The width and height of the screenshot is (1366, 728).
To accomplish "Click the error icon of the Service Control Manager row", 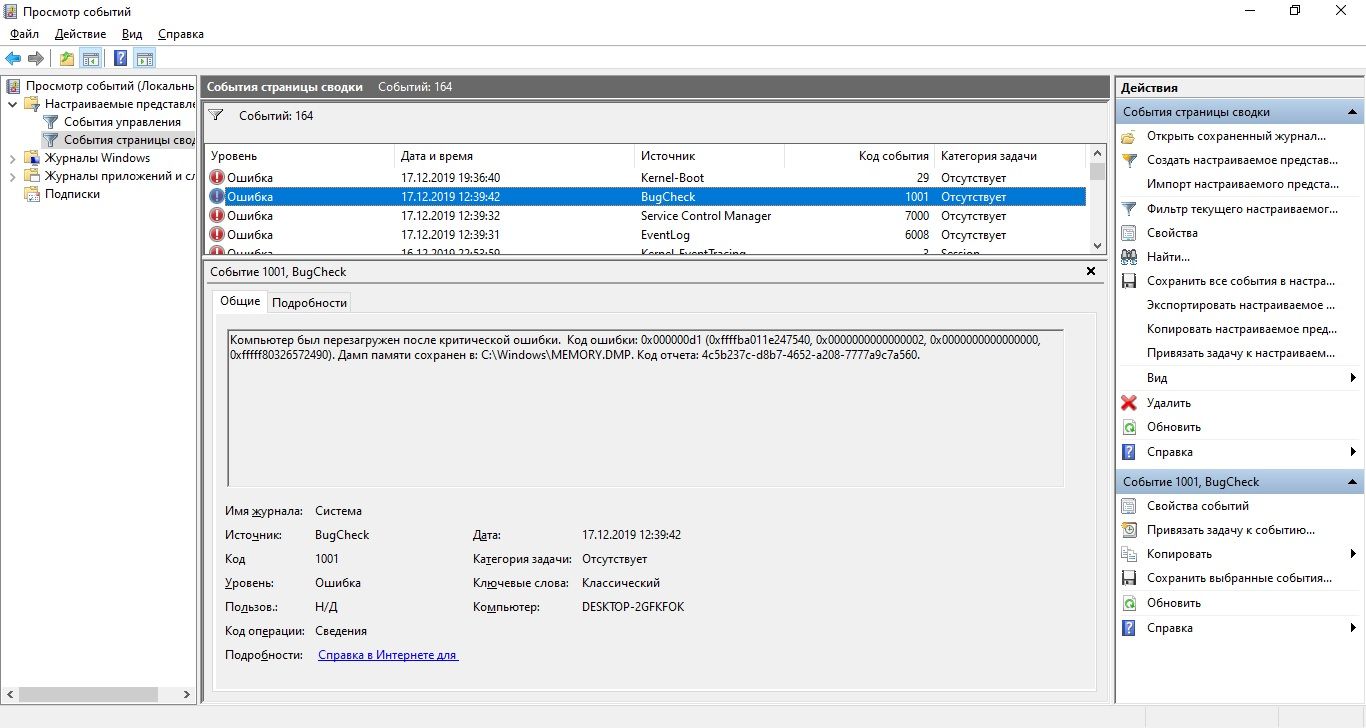I will tap(217, 216).
